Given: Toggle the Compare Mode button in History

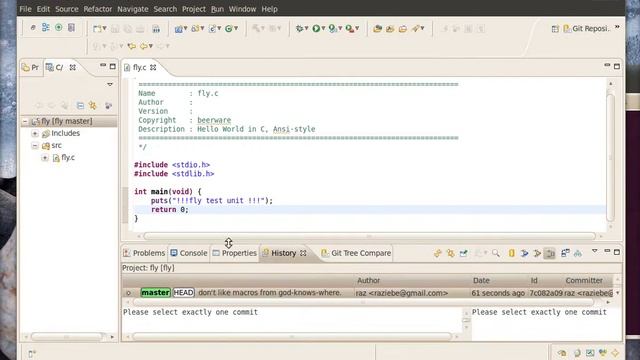Looking at the screenshot, I should click(525, 253).
